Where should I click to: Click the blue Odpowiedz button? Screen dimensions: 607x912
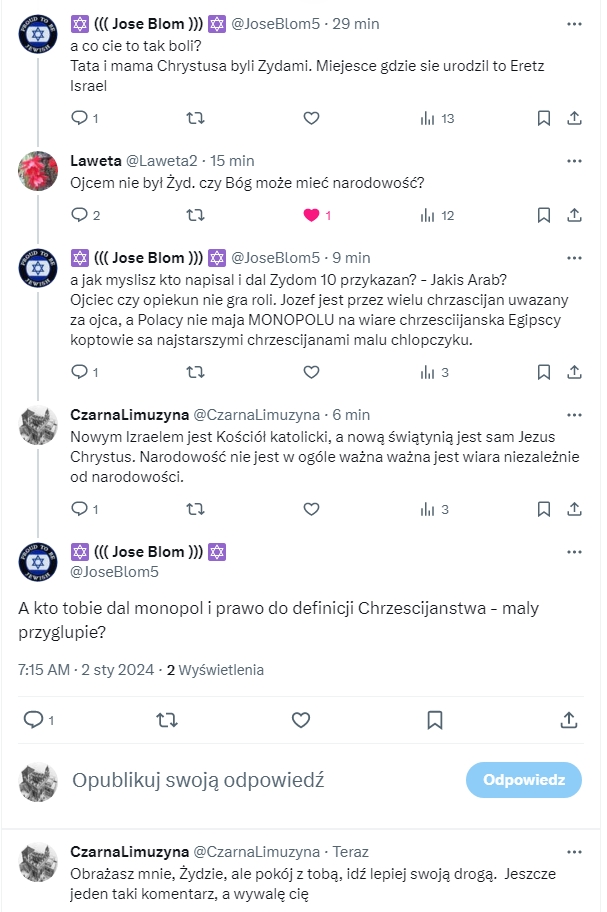pos(524,780)
